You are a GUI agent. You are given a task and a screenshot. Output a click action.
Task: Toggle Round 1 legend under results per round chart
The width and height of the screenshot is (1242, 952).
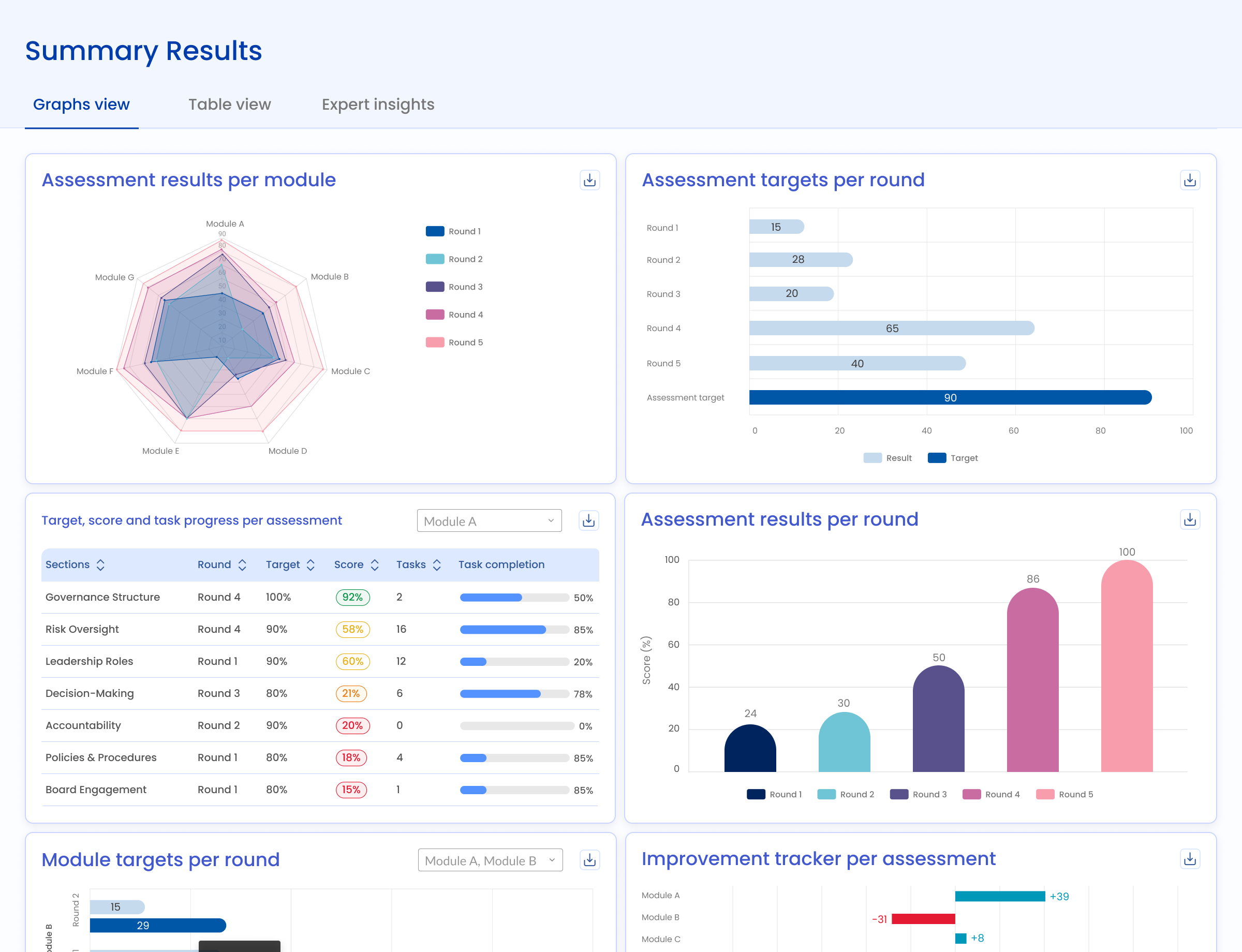[x=774, y=795]
